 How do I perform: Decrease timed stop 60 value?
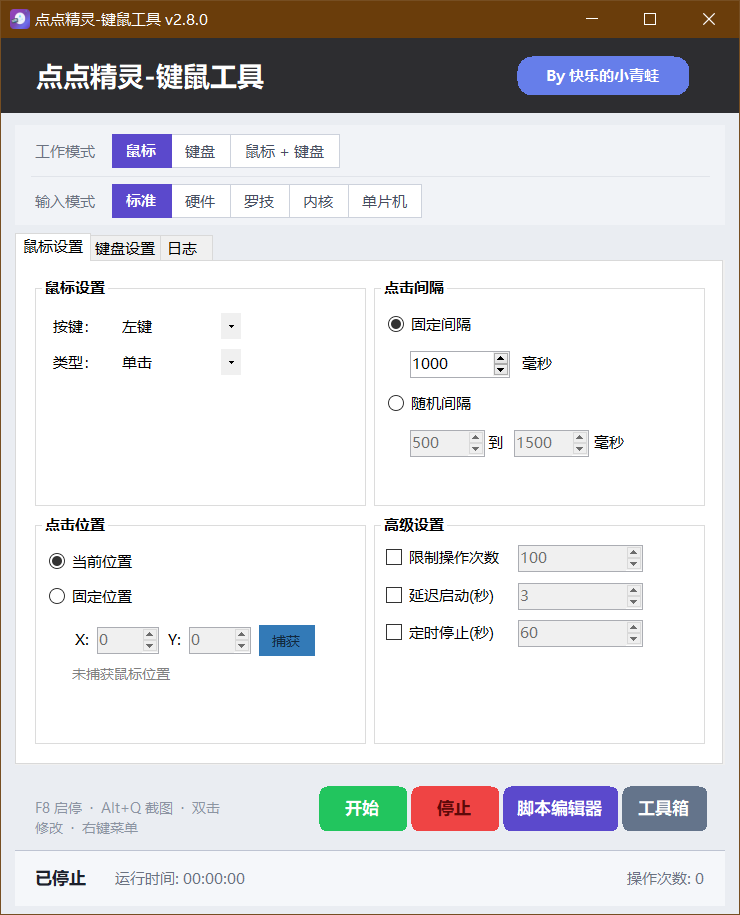pos(634,639)
